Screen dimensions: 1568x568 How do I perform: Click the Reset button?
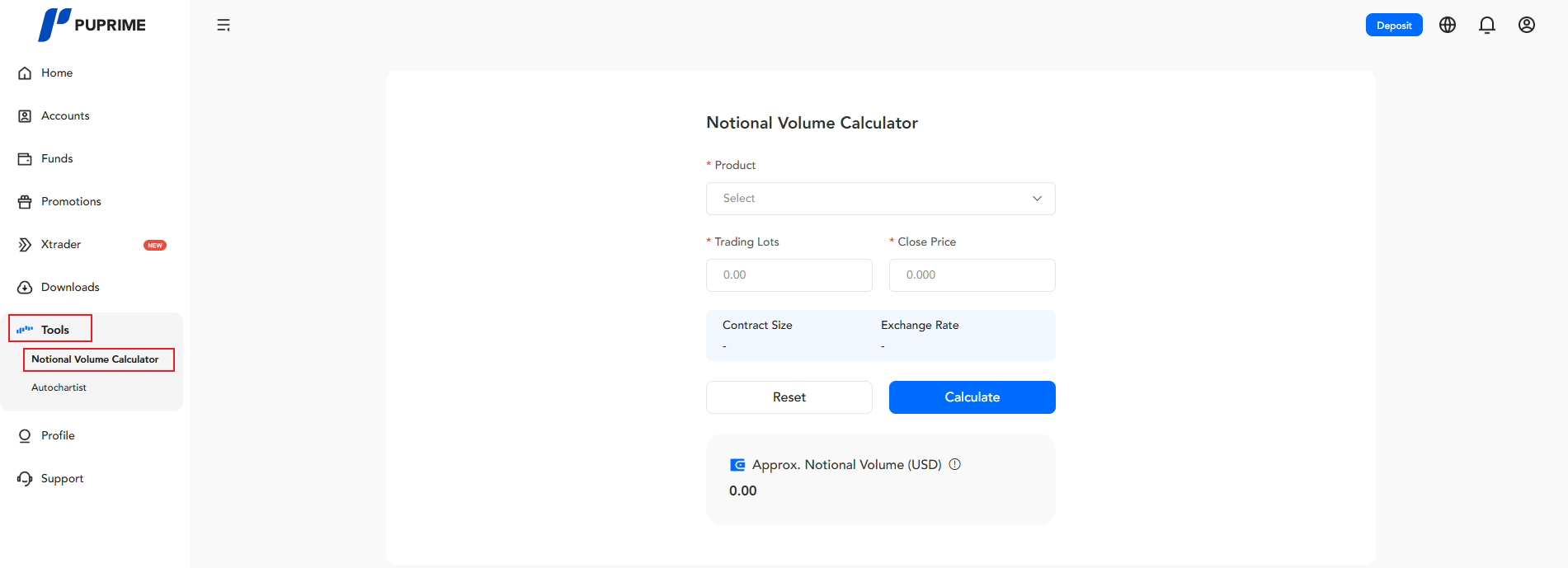[789, 397]
